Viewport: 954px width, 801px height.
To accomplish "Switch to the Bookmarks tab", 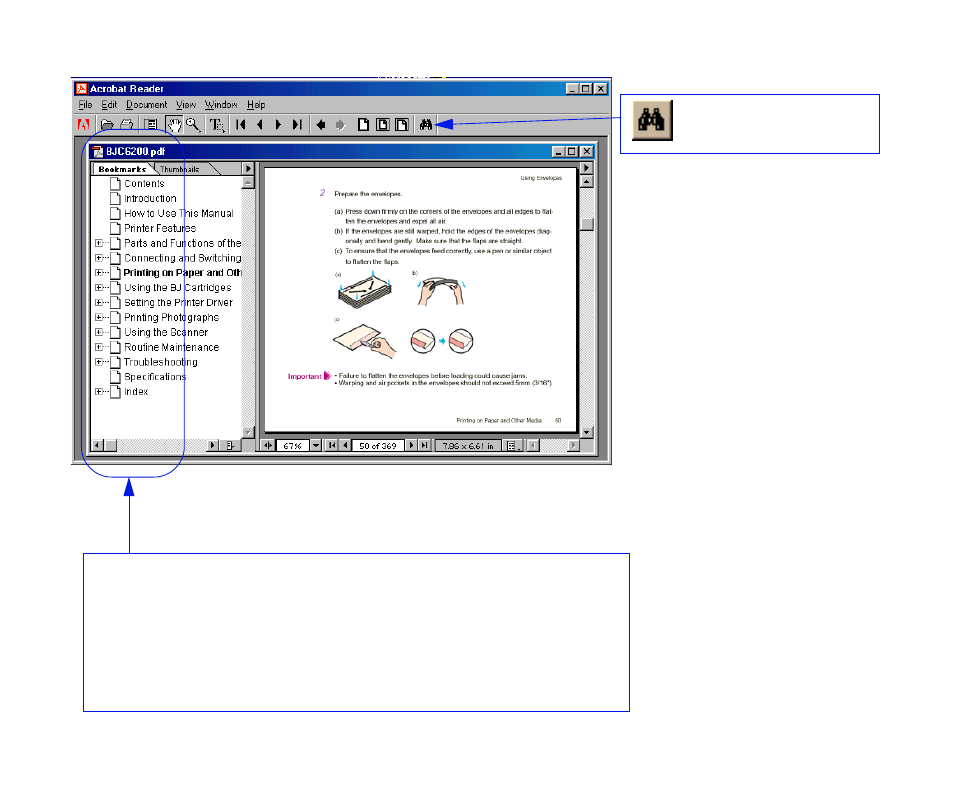I will [x=122, y=169].
